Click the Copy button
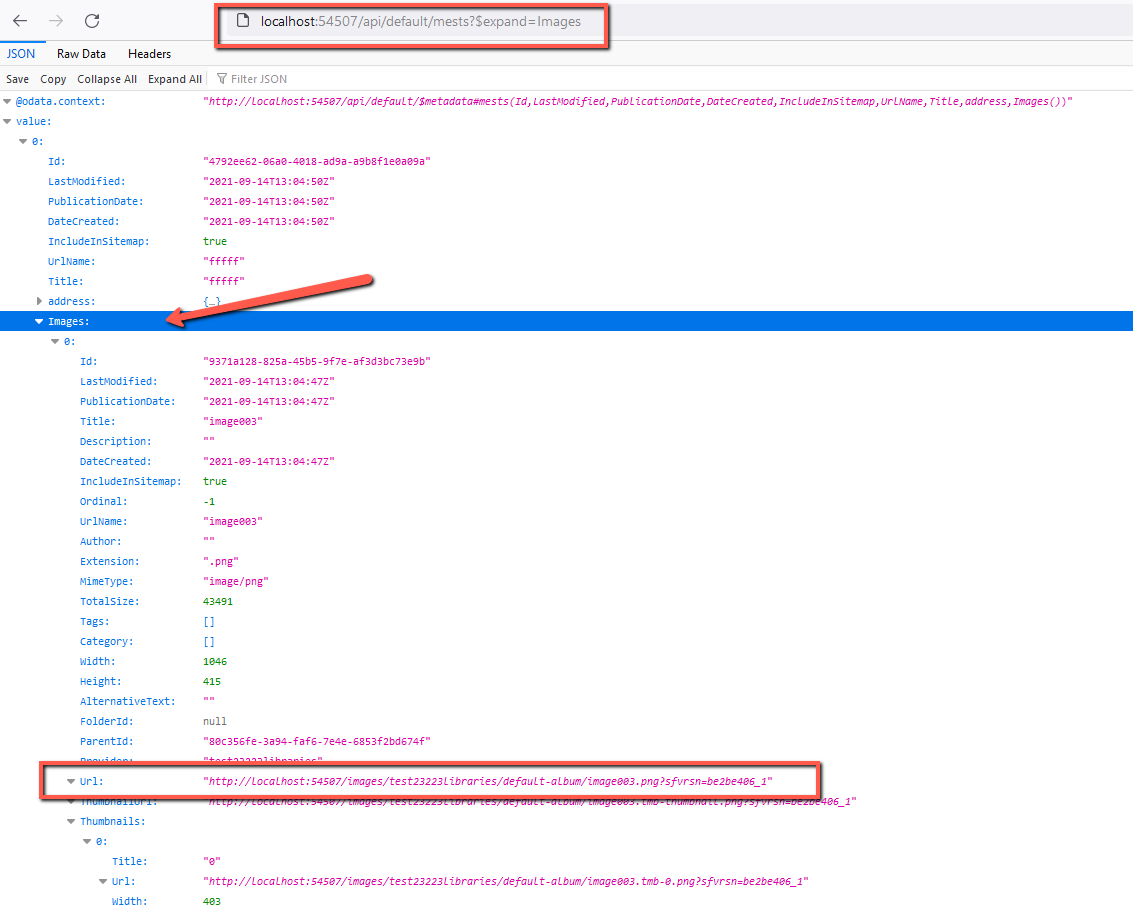 pyautogui.click(x=53, y=79)
